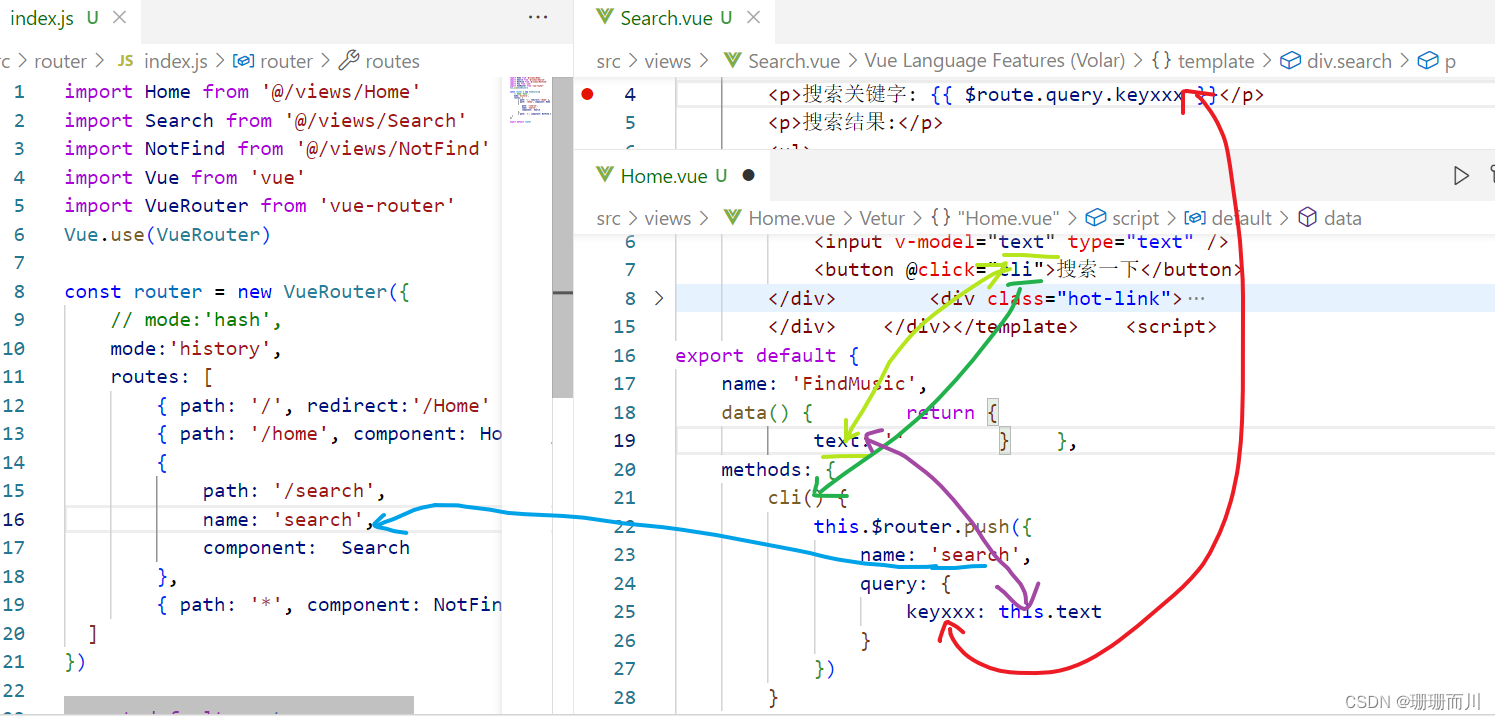Click braces icon before template breadcrumb
The width and height of the screenshot is (1495, 720).
point(1162,61)
